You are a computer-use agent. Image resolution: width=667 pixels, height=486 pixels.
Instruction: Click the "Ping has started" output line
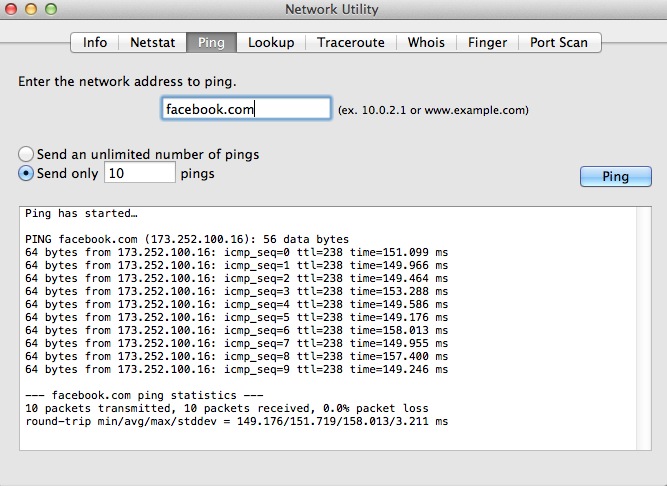82,214
